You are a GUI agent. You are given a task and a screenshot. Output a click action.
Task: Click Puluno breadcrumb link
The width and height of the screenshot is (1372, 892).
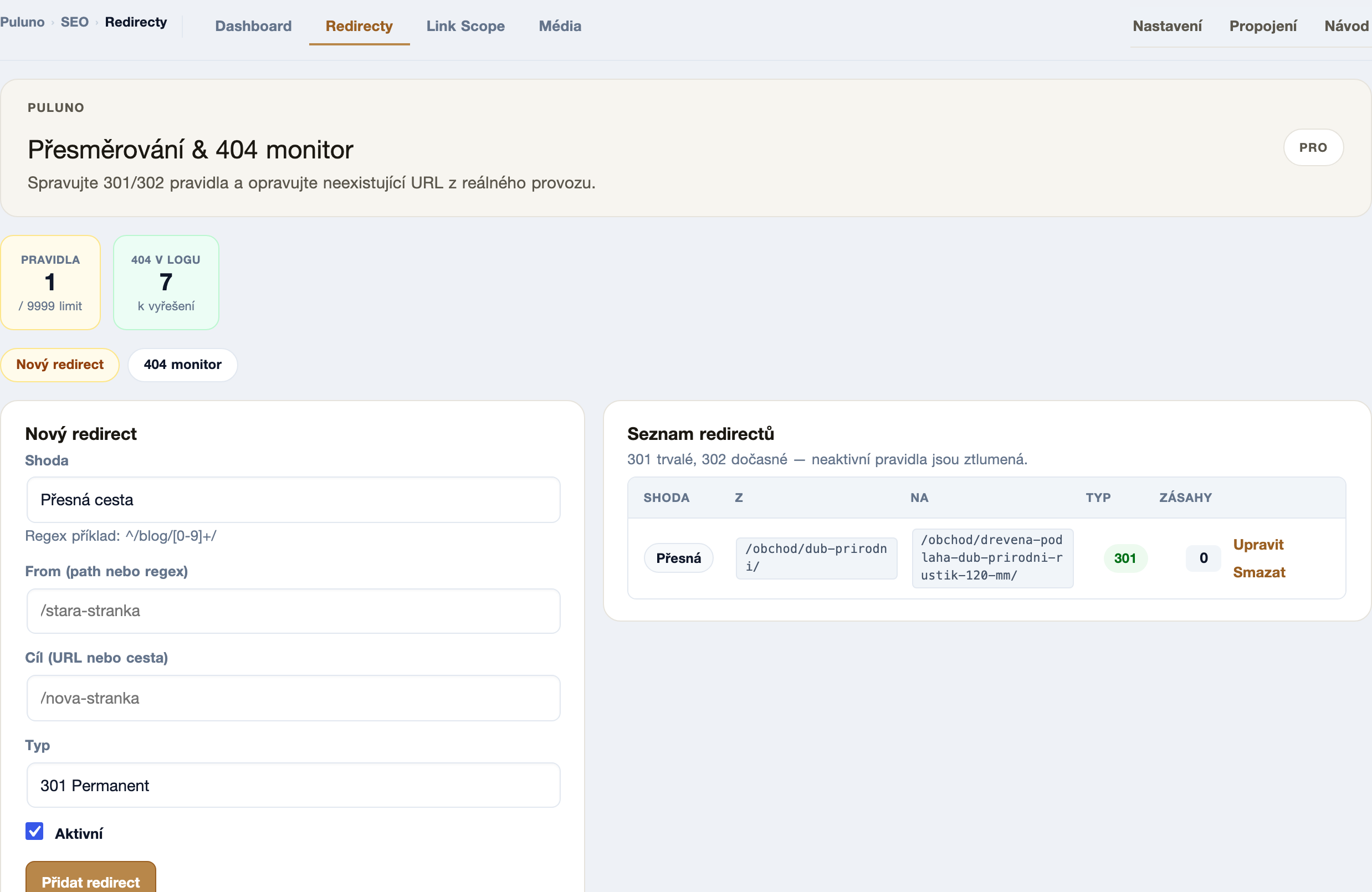[22, 22]
